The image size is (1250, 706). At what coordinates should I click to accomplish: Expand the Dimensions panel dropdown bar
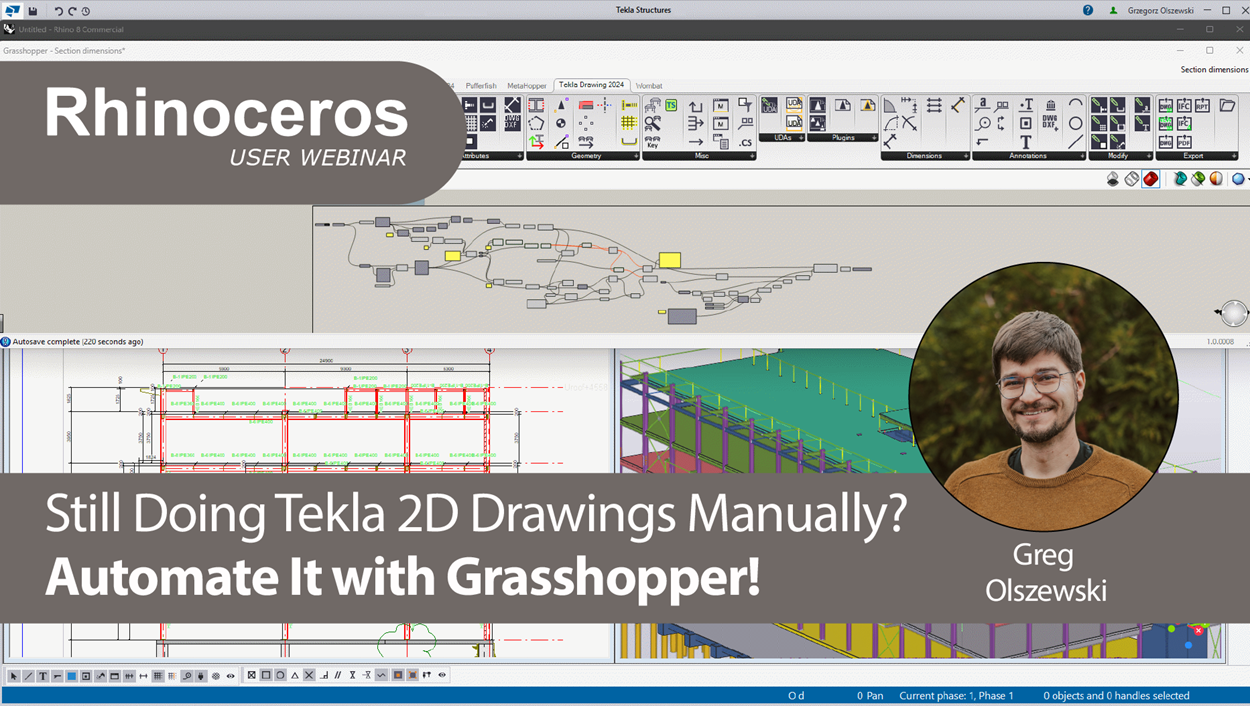(924, 156)
